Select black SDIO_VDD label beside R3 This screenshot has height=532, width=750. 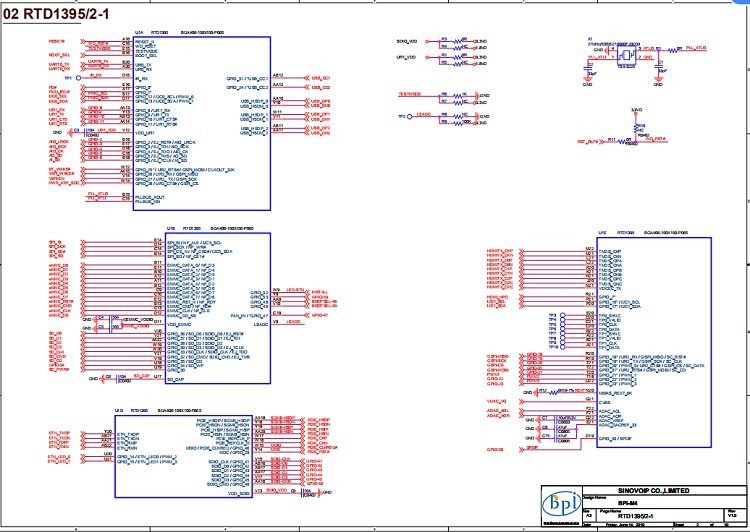click(407, 42)
